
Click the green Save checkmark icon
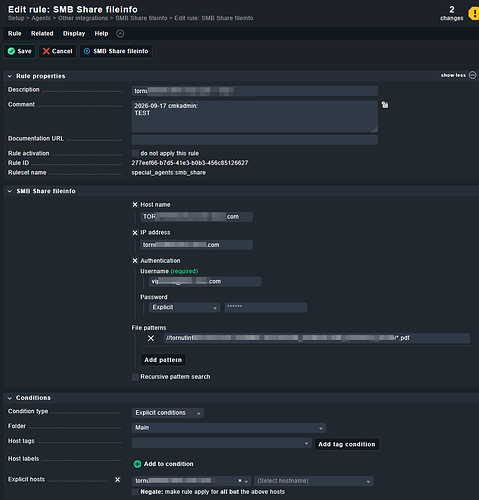click(11, 51)
